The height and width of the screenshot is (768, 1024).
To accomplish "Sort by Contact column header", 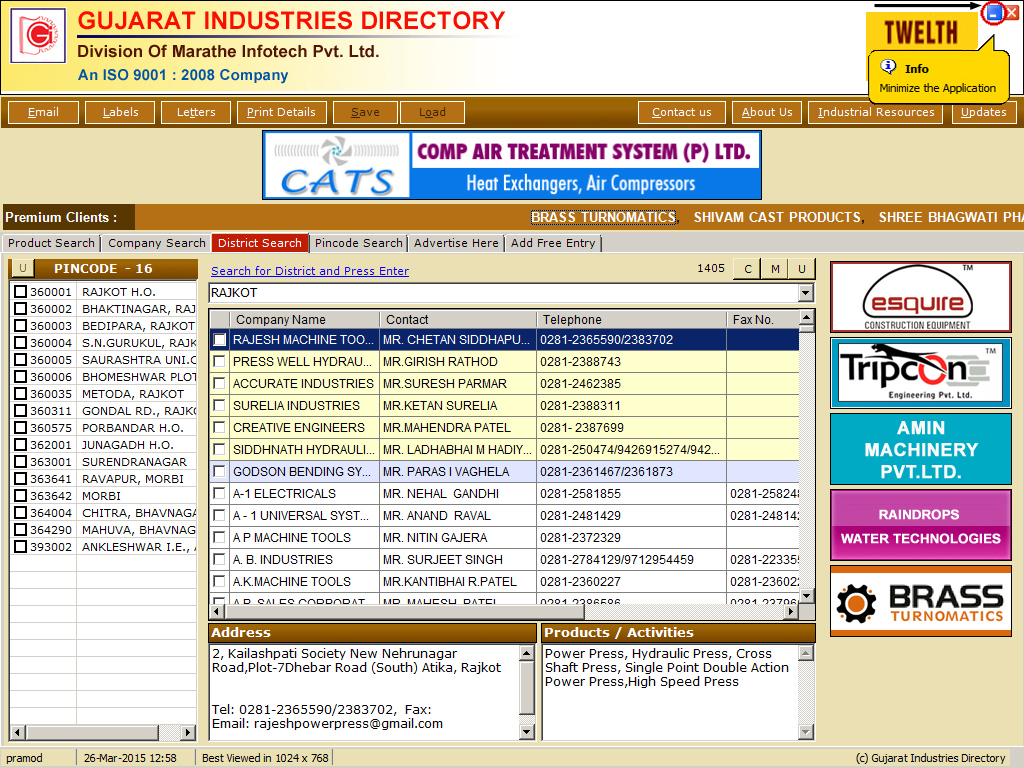I will pyautogui.click(x=458, y=319).
